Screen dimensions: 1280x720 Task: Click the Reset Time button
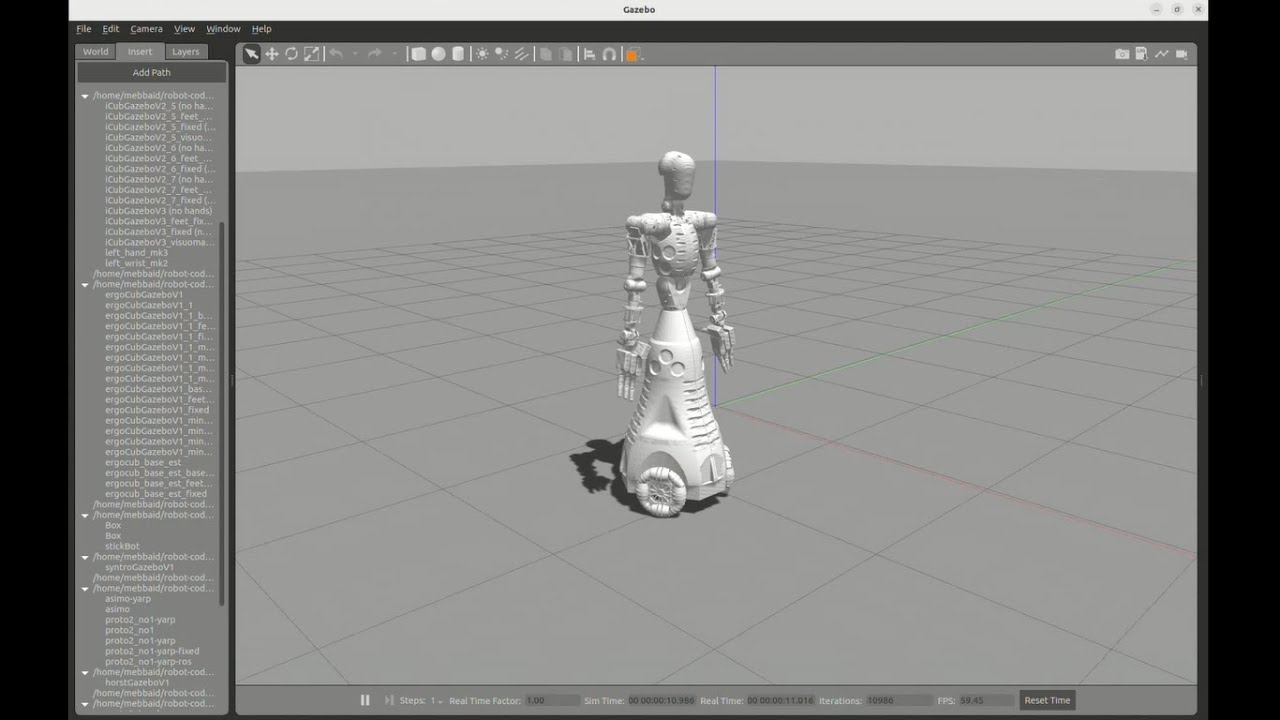point(1047,700)
